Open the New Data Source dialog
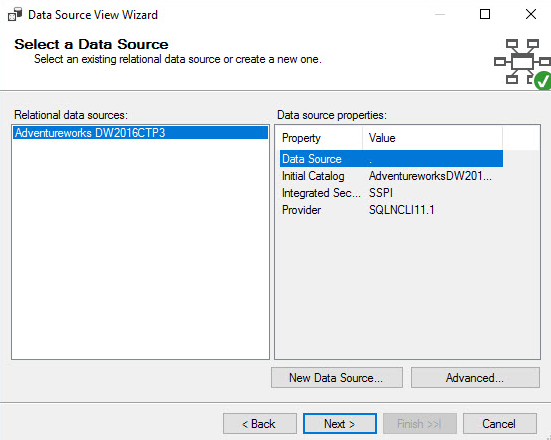The height and width of the screenshot is (440, 551). coord(337,378)
